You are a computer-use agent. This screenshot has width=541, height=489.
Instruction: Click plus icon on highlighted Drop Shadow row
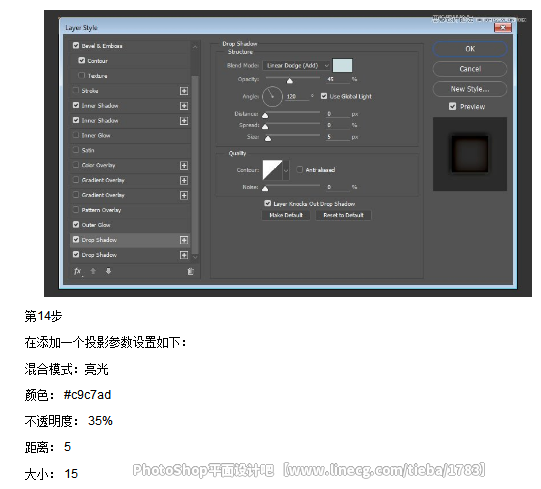click(184, 240)
